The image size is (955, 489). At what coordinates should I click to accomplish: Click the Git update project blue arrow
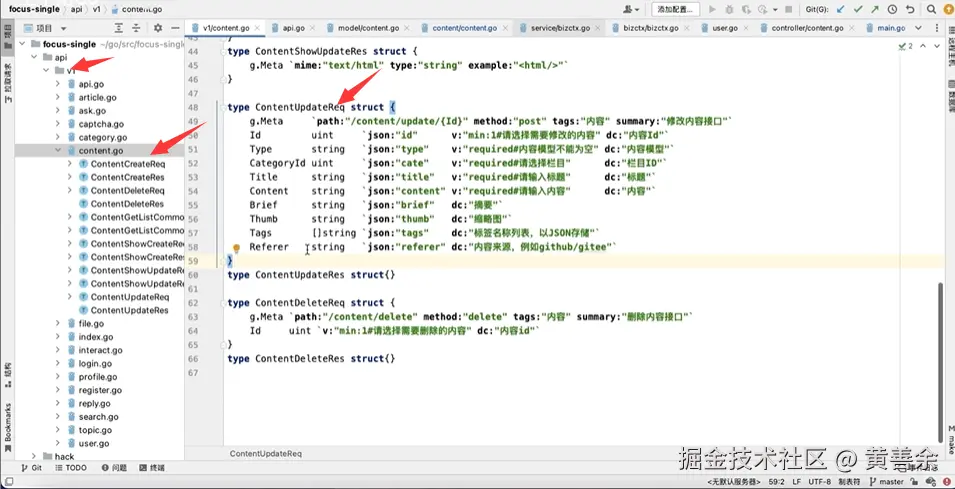coord(841,10)
